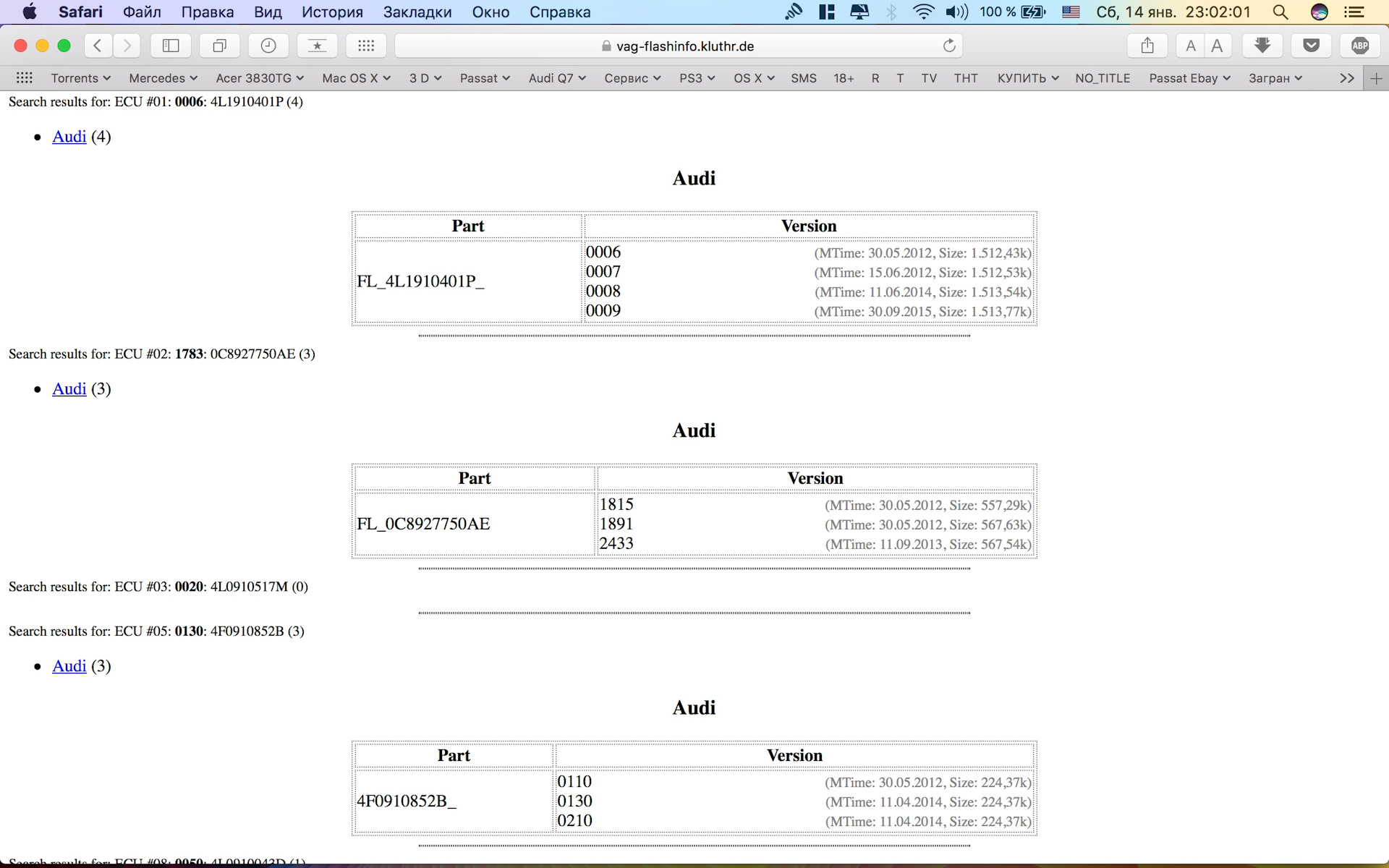This screenshot has height=868, width=1389.
Task: Go forward with Safari forward arrow
Action: (127, 46)
